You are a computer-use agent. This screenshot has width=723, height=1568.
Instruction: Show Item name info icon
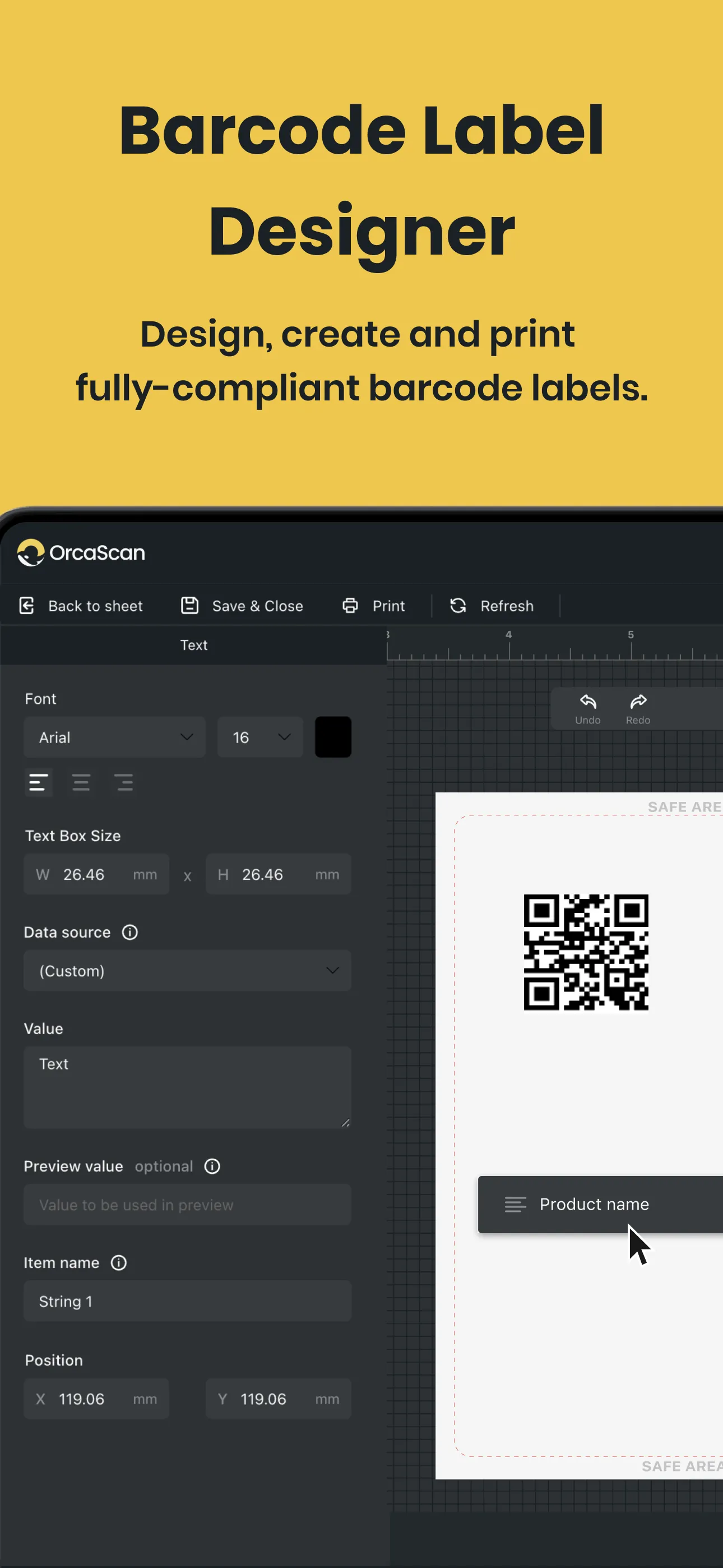click(119, 1263)
